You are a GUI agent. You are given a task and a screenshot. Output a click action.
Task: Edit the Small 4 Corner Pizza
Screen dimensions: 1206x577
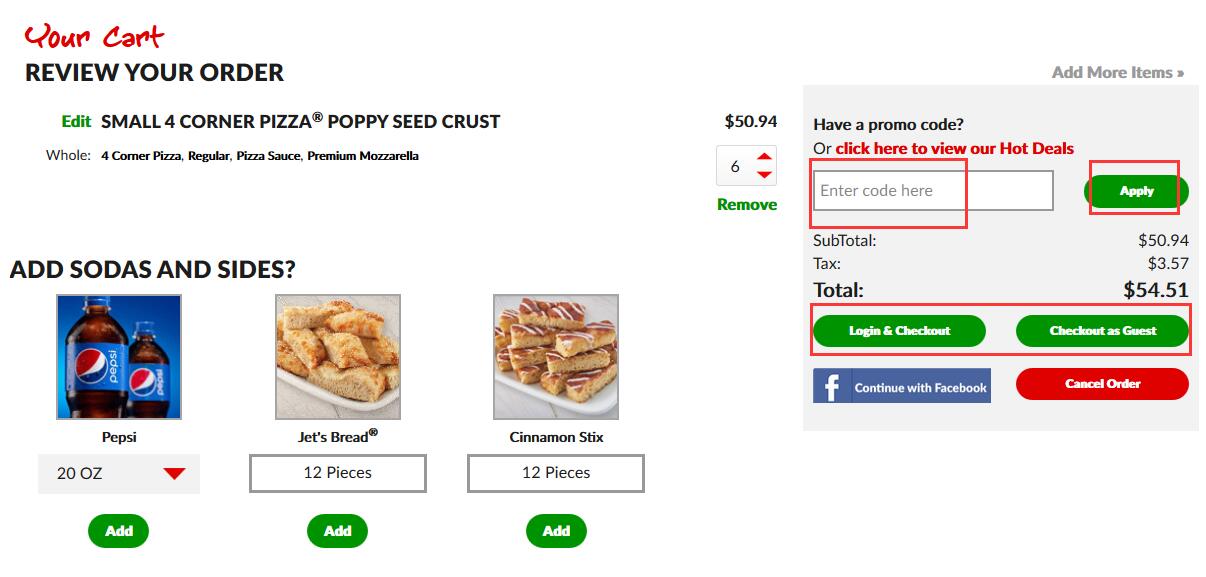(x=76, y=122)
